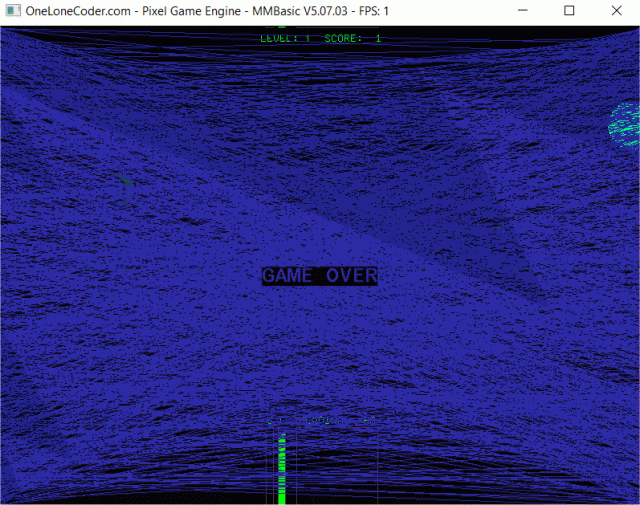Click the level value number
This screenshot has height=505, width=640.
pos(307,38)
